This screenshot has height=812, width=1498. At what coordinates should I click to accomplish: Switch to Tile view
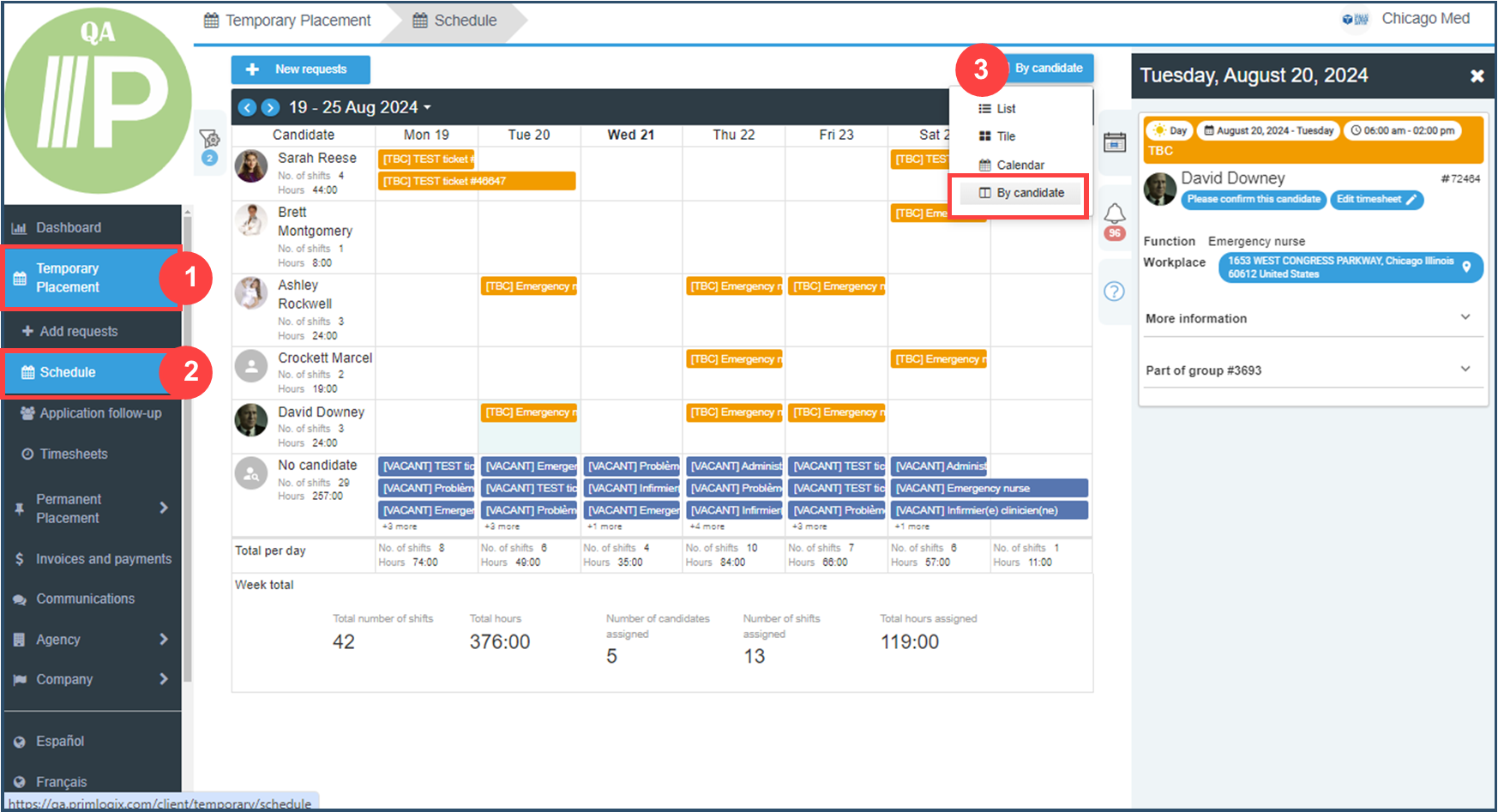pyautogui.click(x=1005, y=136)
